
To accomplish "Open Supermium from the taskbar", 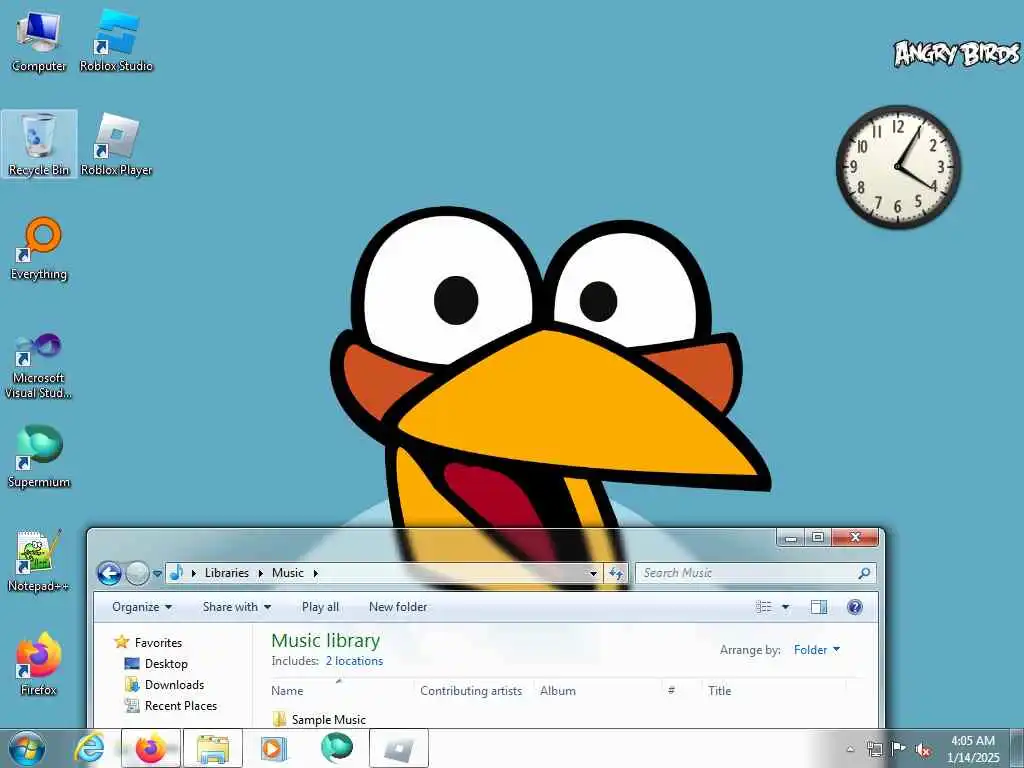I will coord(336,748).
